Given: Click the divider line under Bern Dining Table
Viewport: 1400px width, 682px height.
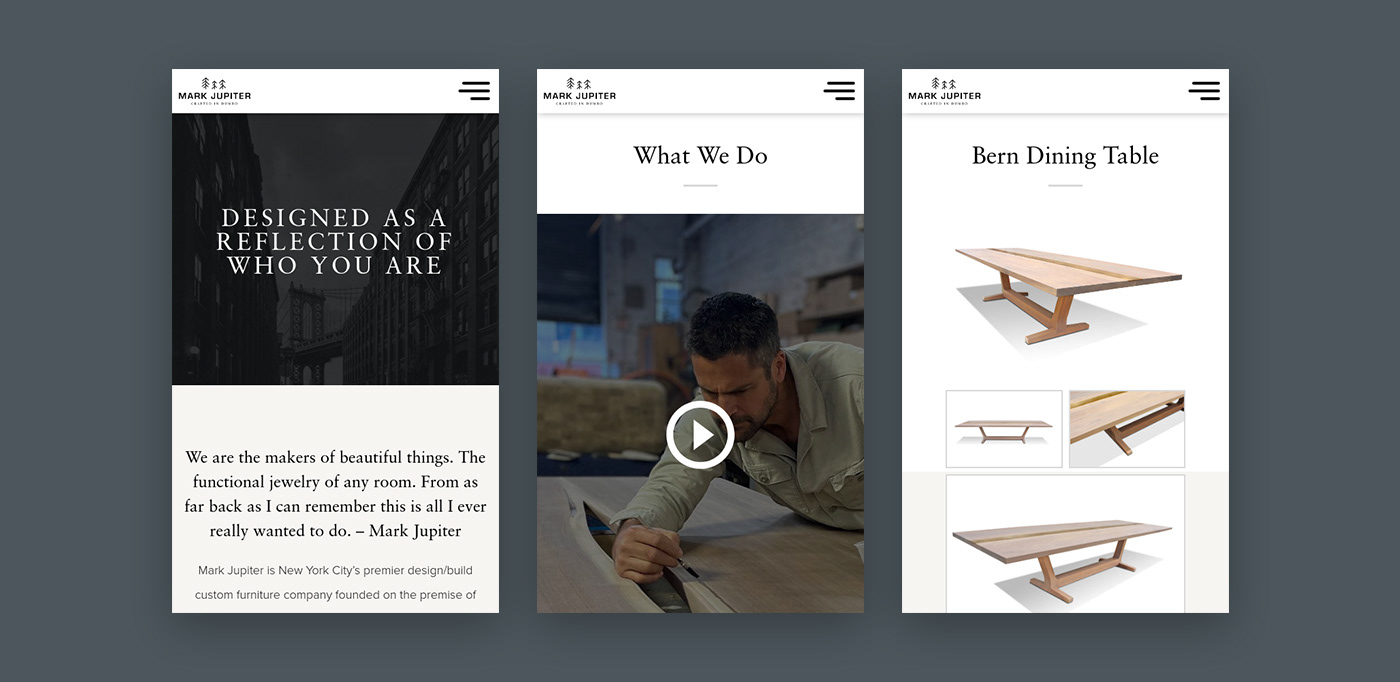Looking at the screenshot, I should [1065, 186].
